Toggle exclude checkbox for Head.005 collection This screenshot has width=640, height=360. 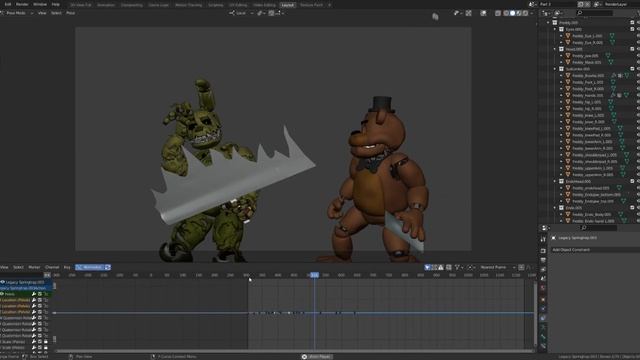[632, 49]
